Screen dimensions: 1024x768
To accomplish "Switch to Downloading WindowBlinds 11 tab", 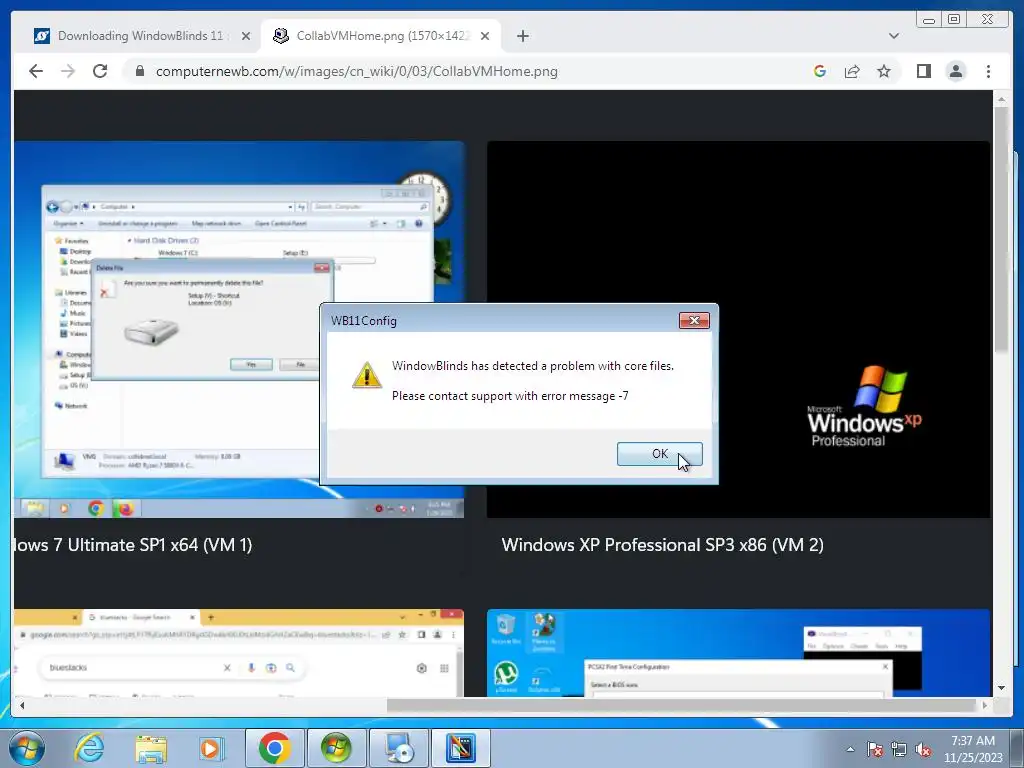I will pyautogui.click(x=140, y=36).
